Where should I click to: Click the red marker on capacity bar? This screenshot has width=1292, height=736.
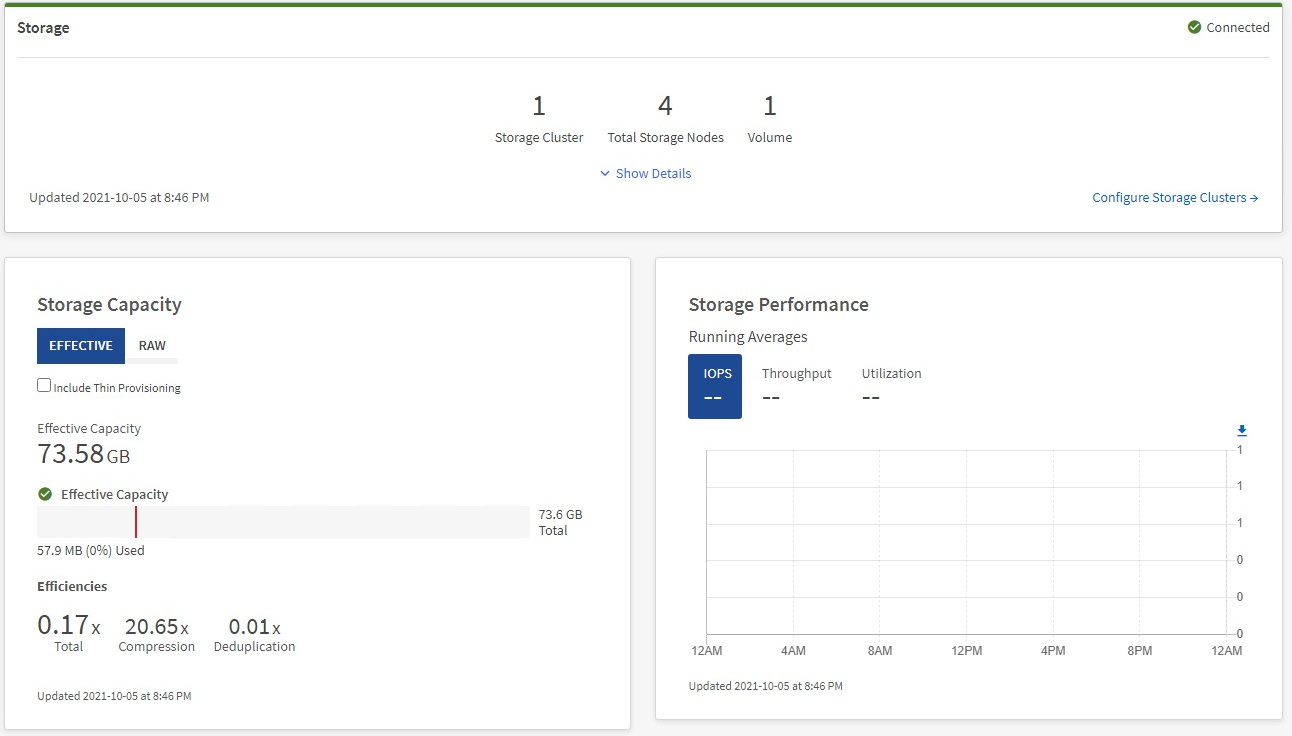click(x=136, y=522)
